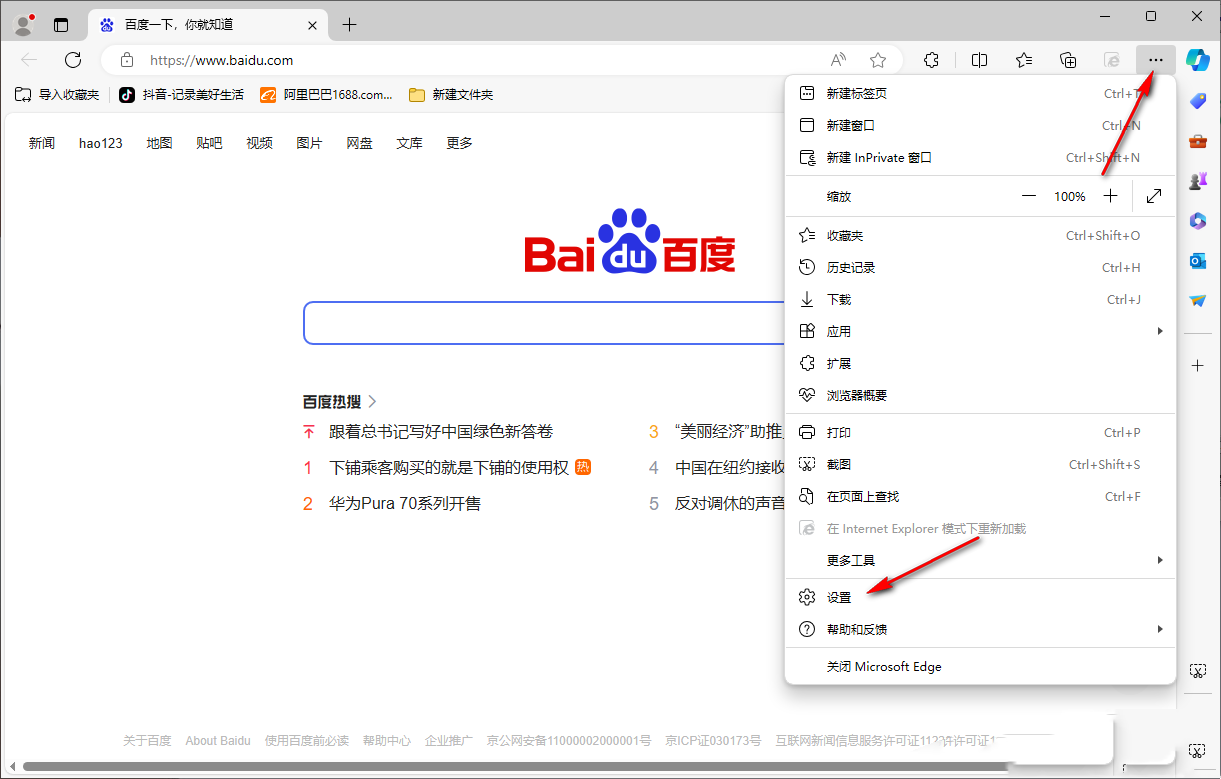Image resolution: width=1221 pixels, height=779 pixels.
Task: Toggle split screen view icon
Action: 980,60
